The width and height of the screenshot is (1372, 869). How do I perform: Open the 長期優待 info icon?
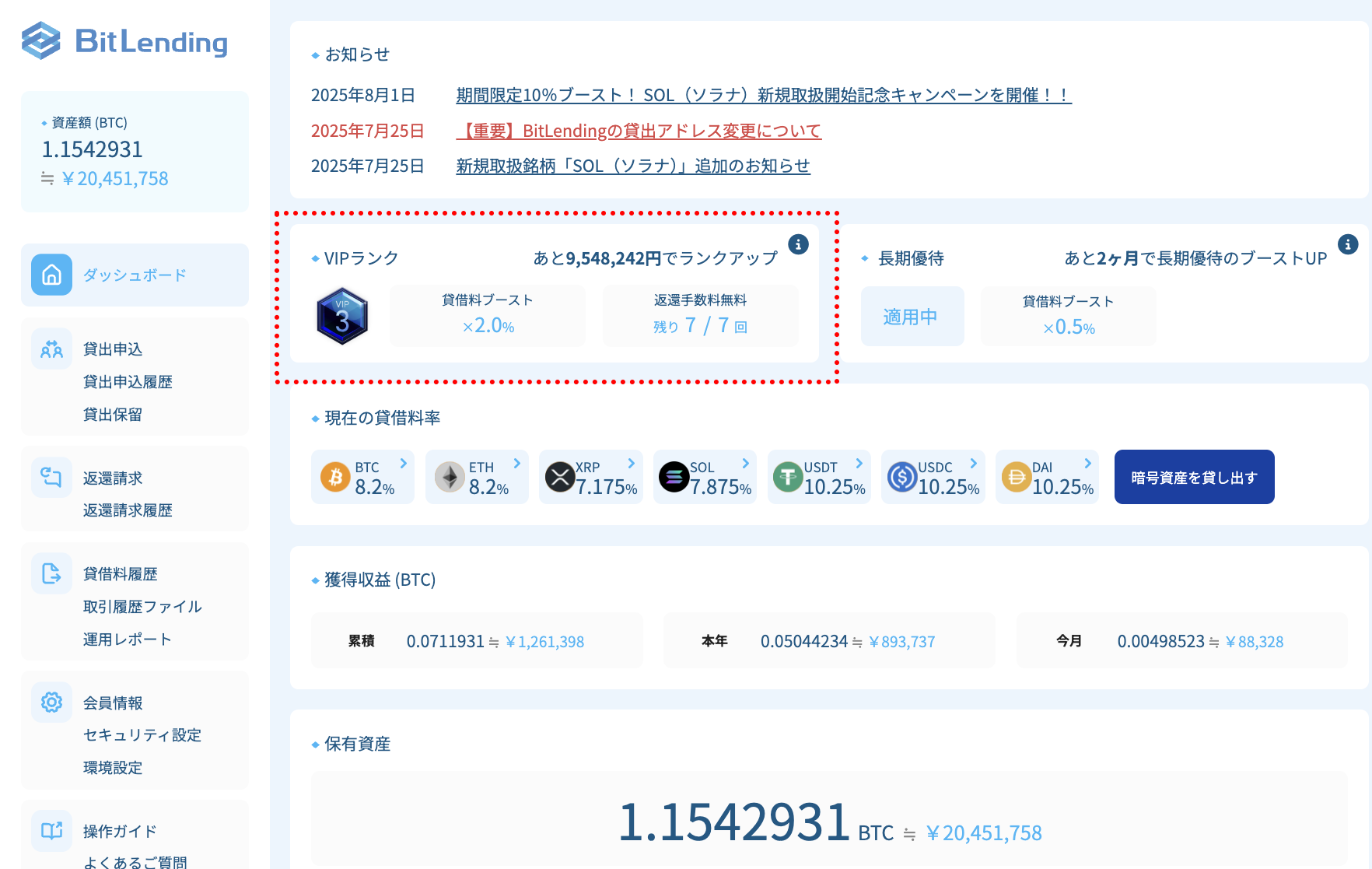click(x=1348, y=244)
